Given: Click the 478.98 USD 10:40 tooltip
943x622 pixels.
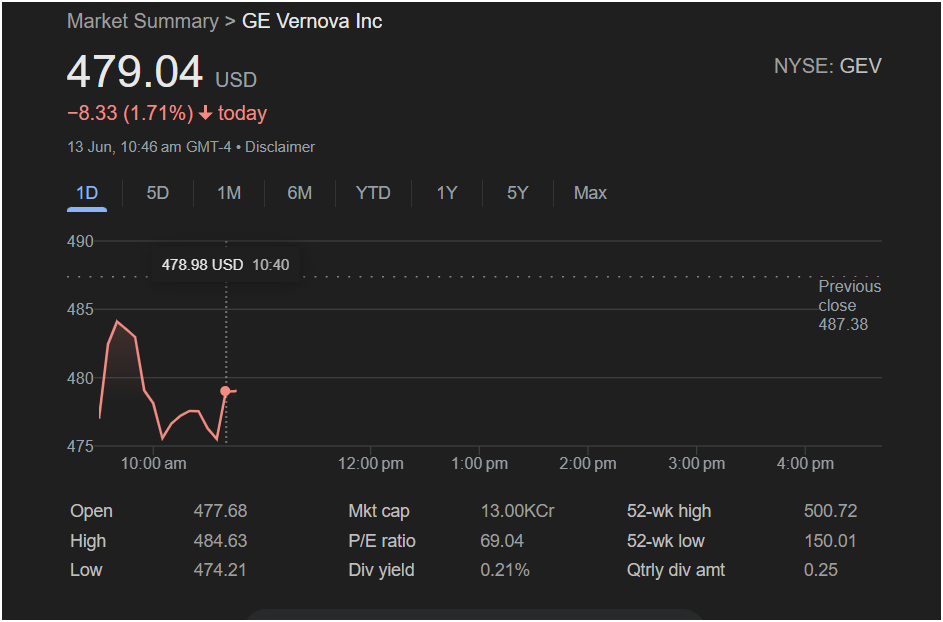Looking at the screenshot, I should [226, 265].
